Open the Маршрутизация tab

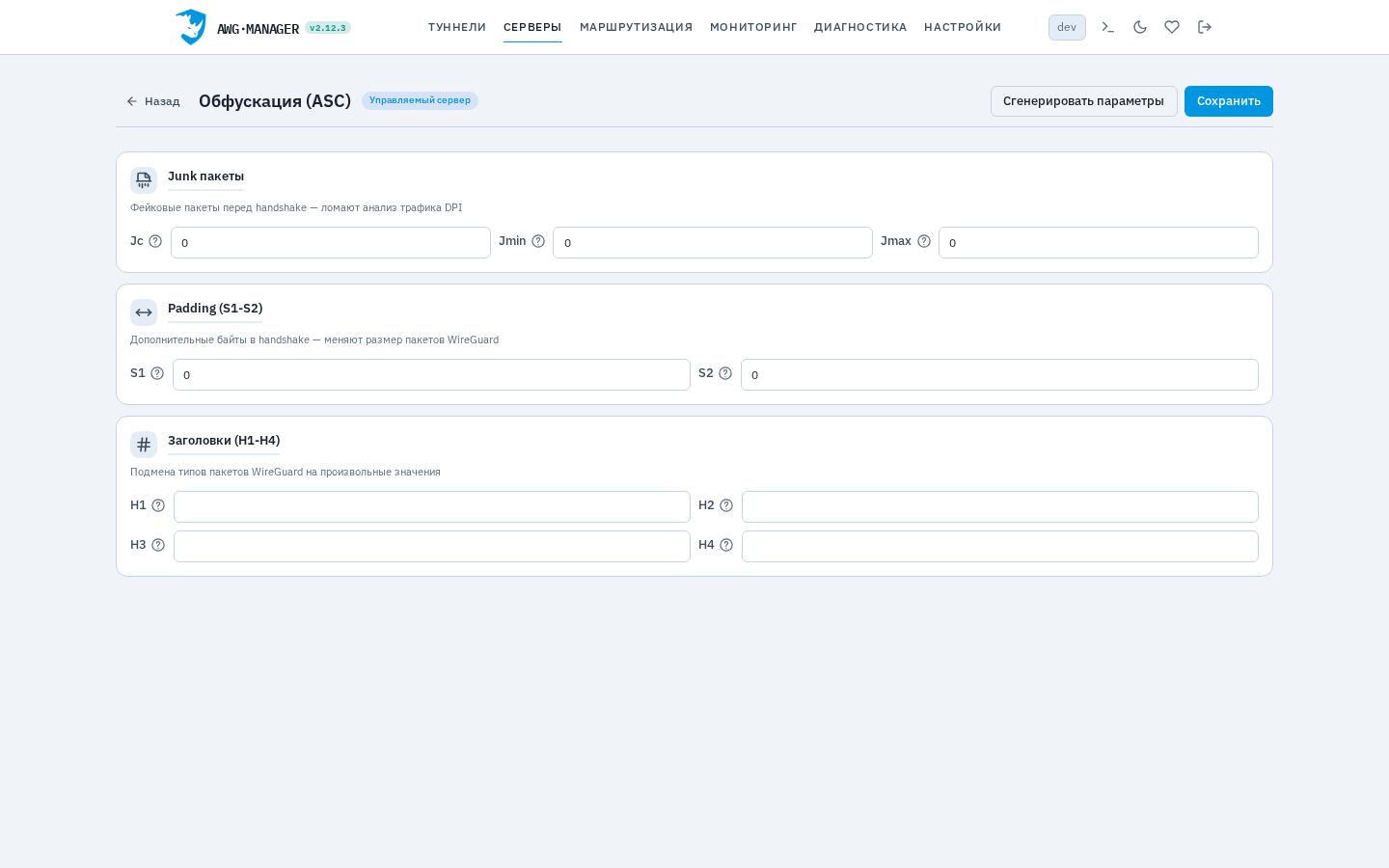tap(636, 27)
